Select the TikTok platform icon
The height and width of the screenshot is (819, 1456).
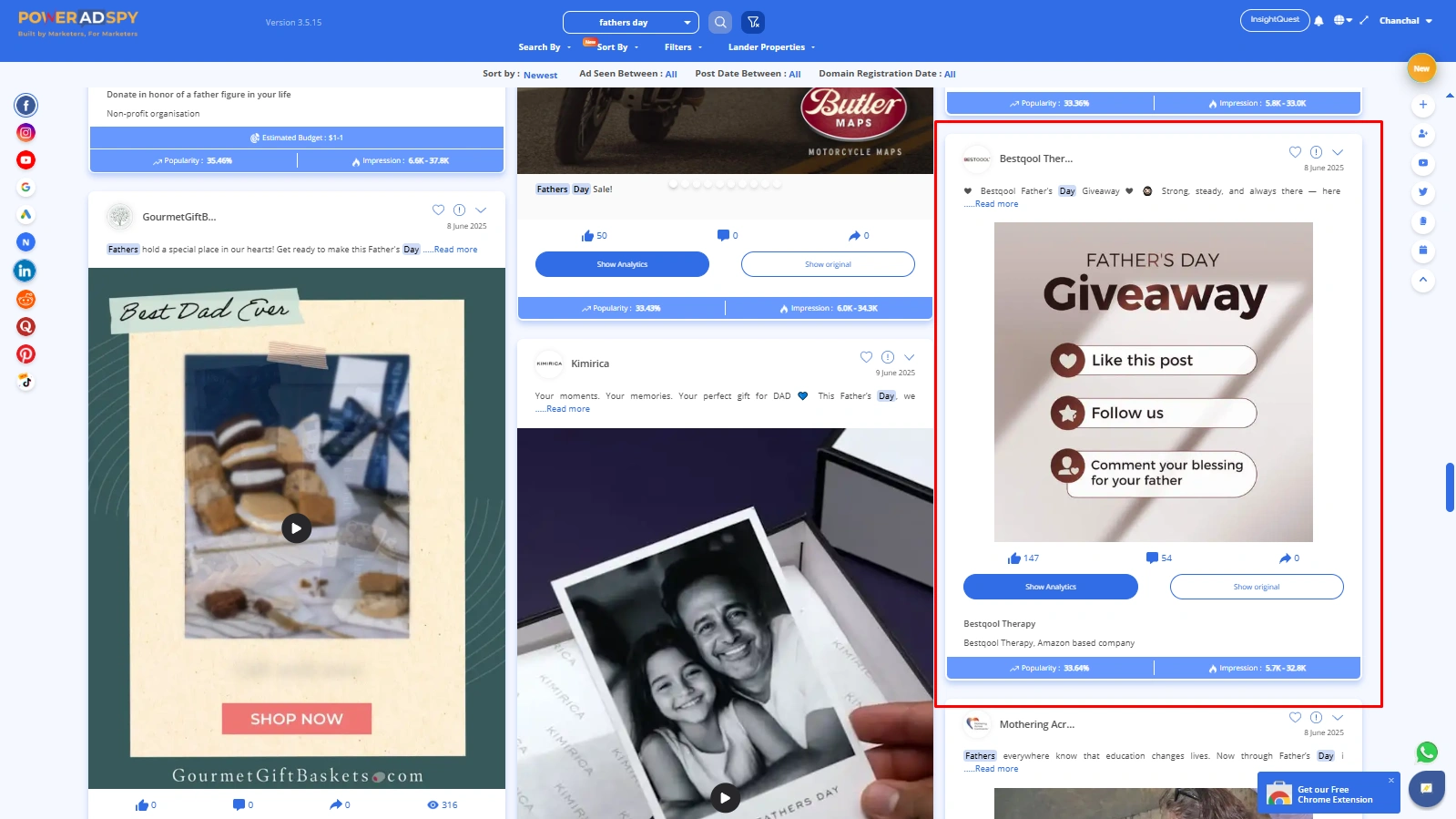25,382
